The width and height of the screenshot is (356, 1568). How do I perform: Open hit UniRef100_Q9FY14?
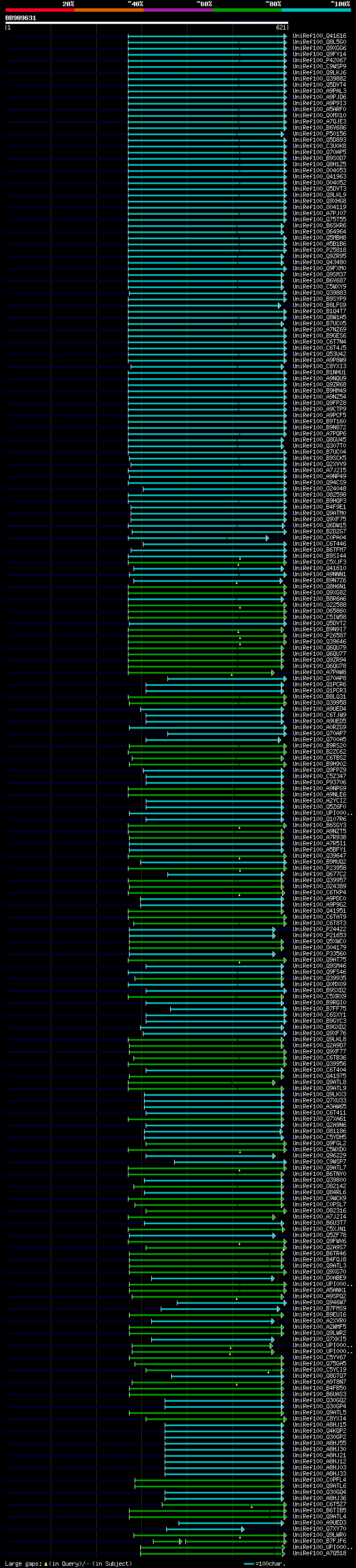319,54
